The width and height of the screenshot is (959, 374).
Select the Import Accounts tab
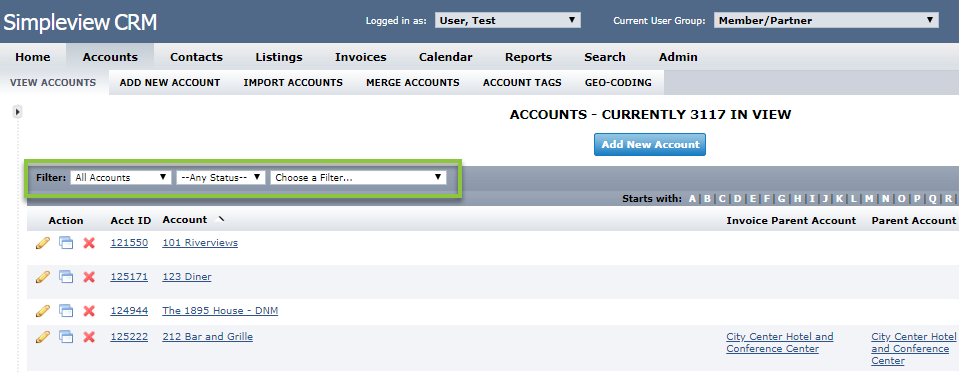click(x=293, y=82)
